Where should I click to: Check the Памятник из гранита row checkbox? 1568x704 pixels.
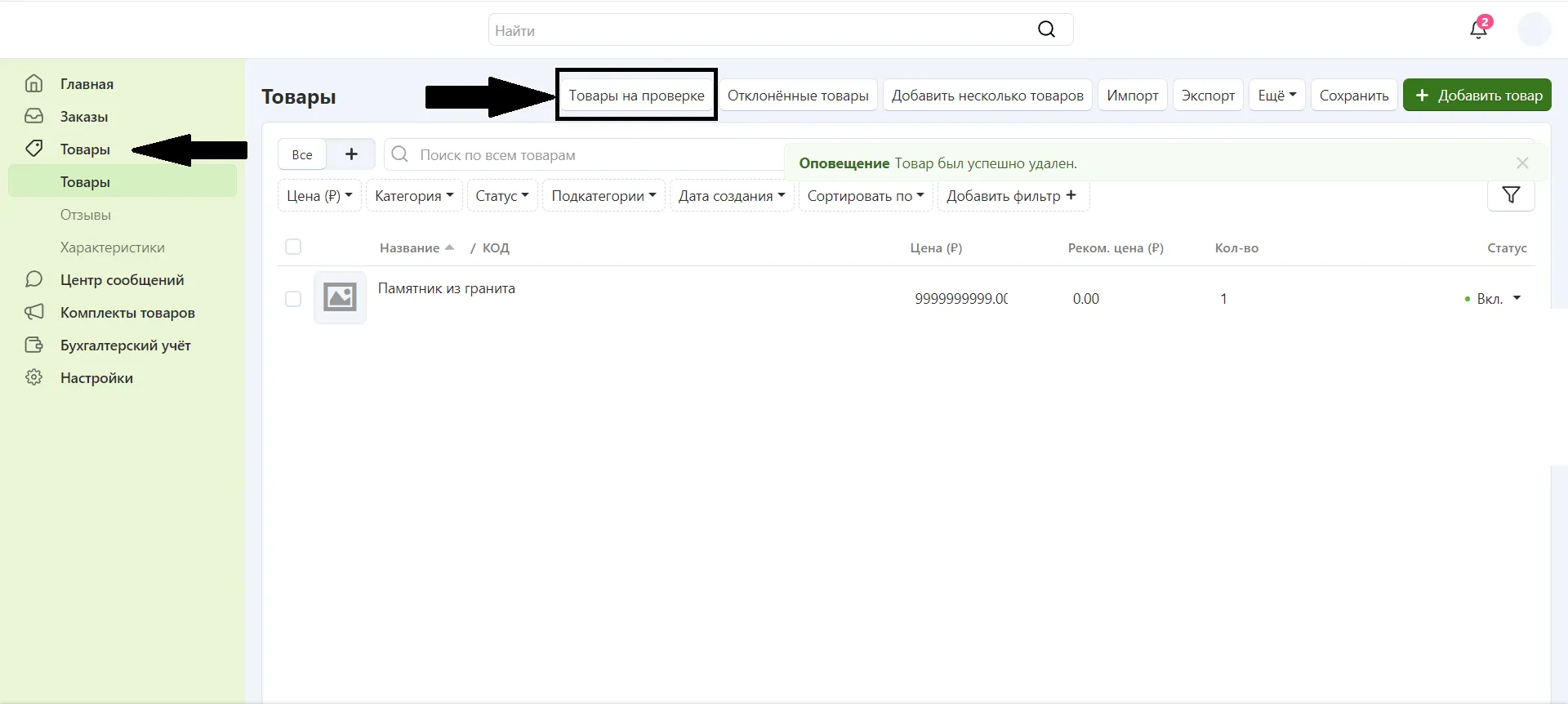coord(293,299)
